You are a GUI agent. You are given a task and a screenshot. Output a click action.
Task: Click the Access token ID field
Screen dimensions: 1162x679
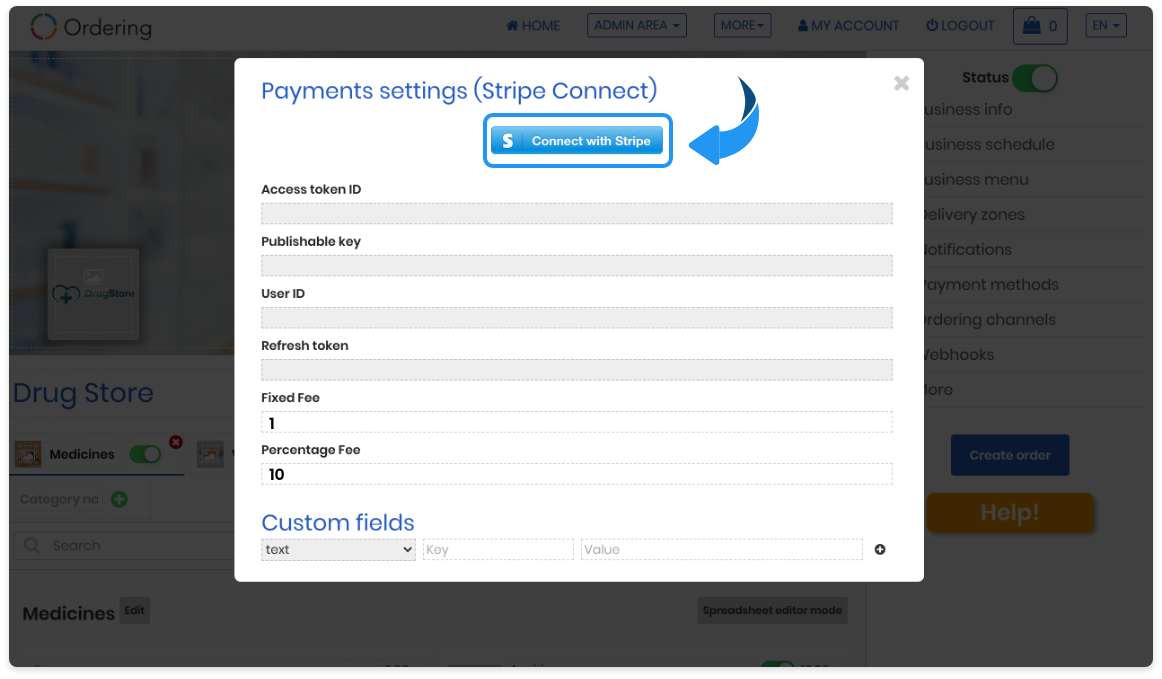pos(577,213)
